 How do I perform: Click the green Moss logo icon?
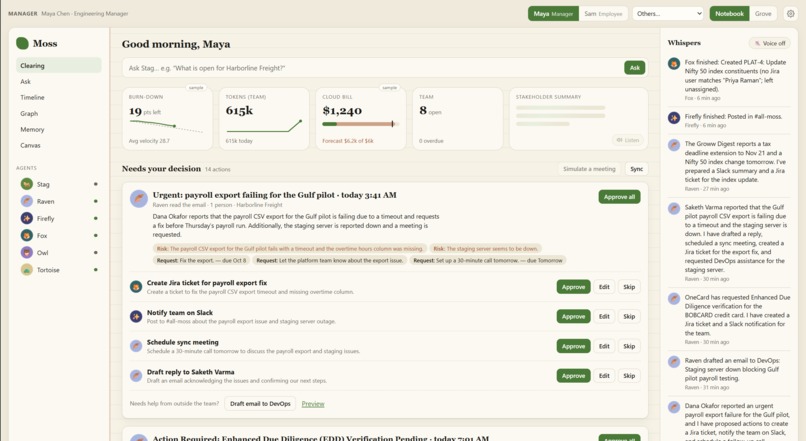click(x=22, y=43)
